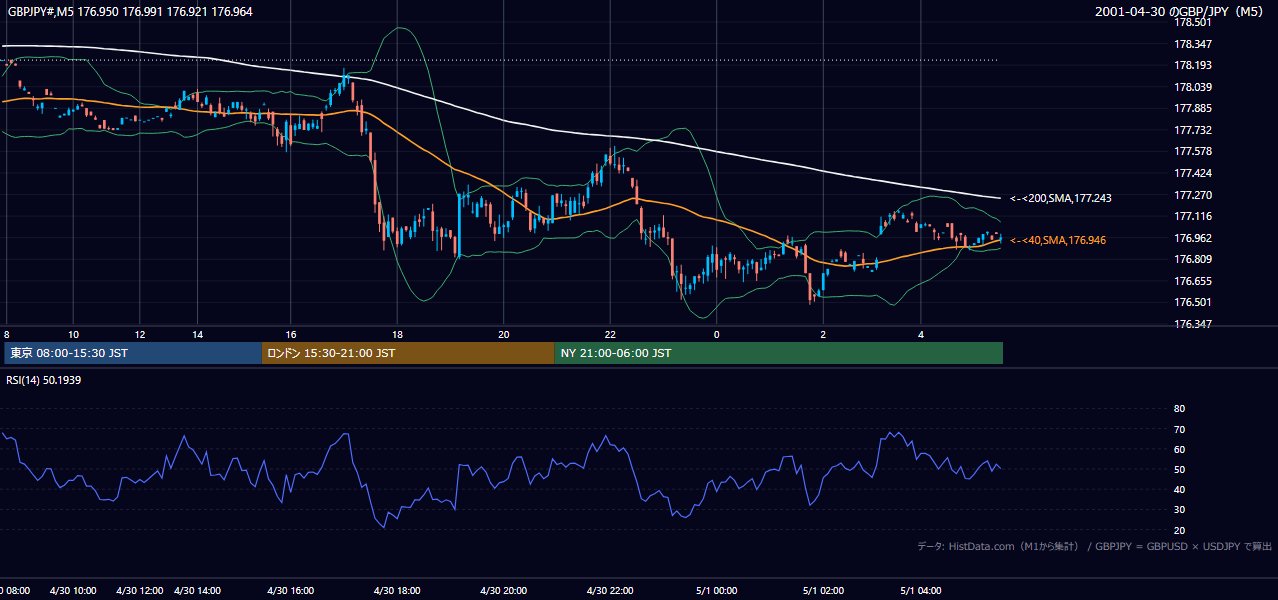
Task: Click the 5/1 04:00 date label
Action: 922,591
